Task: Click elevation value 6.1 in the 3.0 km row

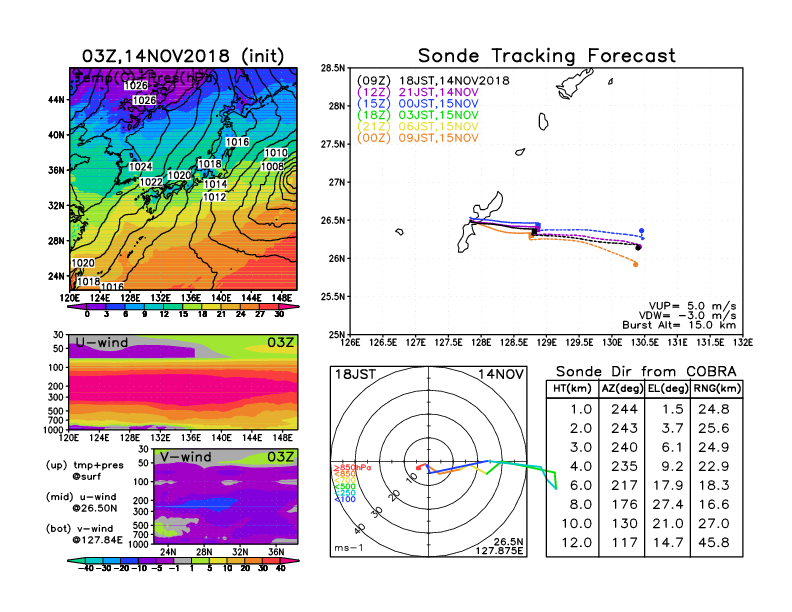Action: (x=672, y=447)
